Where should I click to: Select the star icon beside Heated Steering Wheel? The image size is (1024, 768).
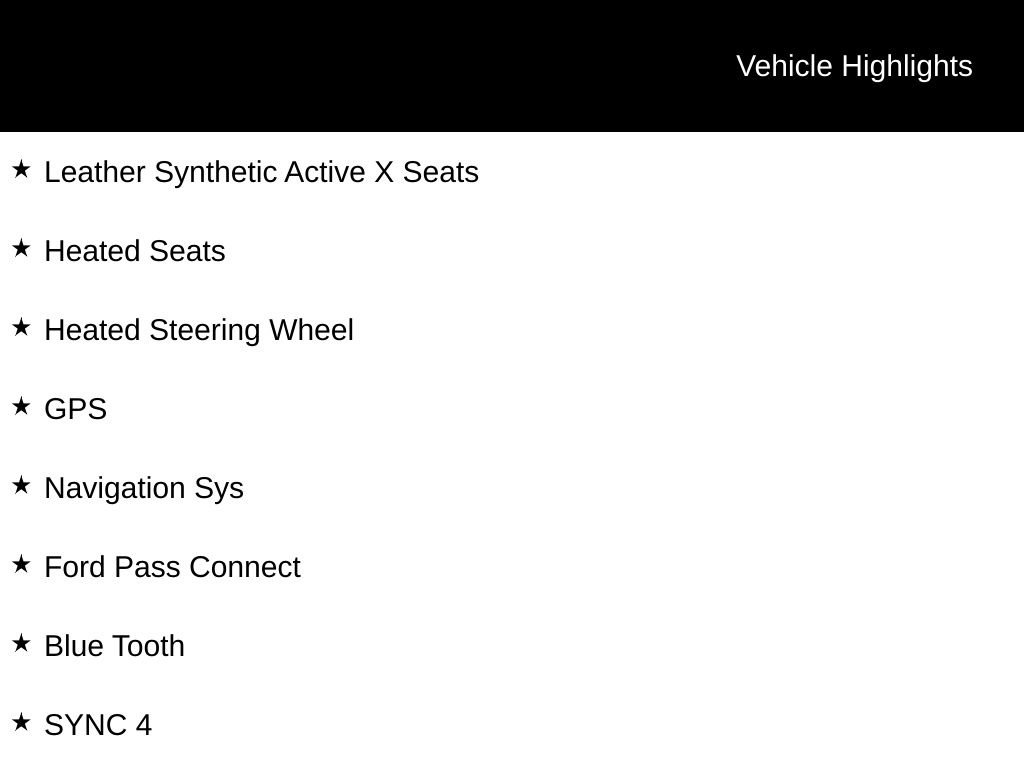click(21, 328)
